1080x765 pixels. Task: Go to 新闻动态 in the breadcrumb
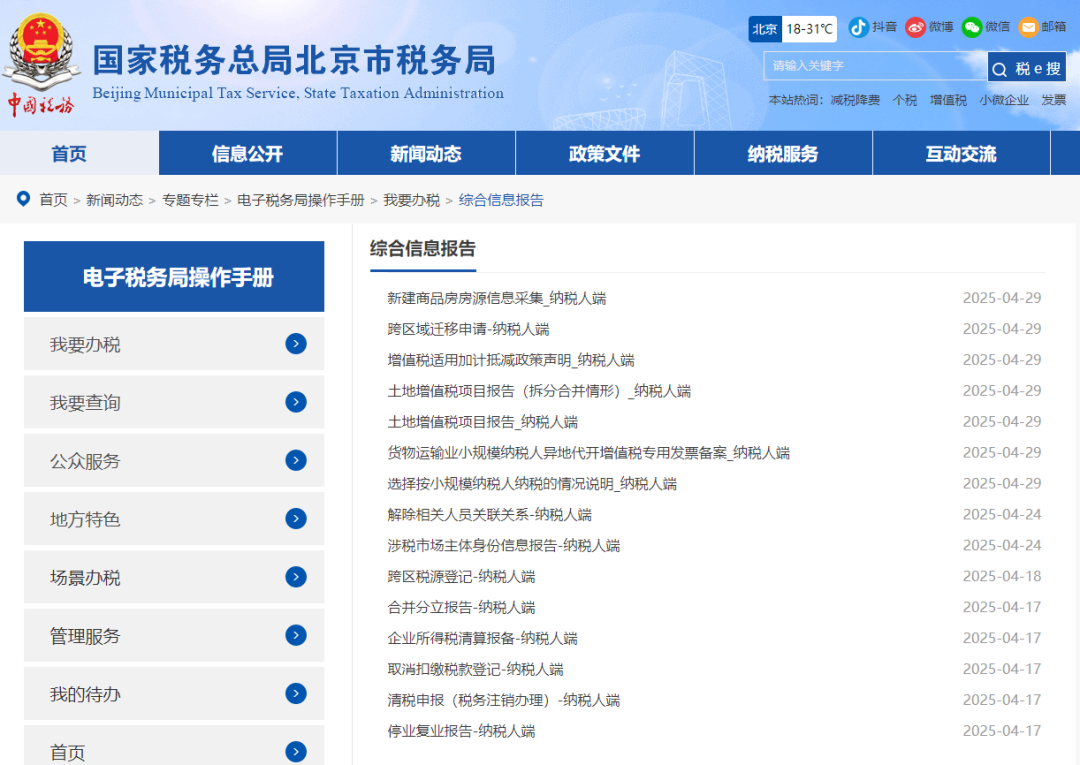114,200
